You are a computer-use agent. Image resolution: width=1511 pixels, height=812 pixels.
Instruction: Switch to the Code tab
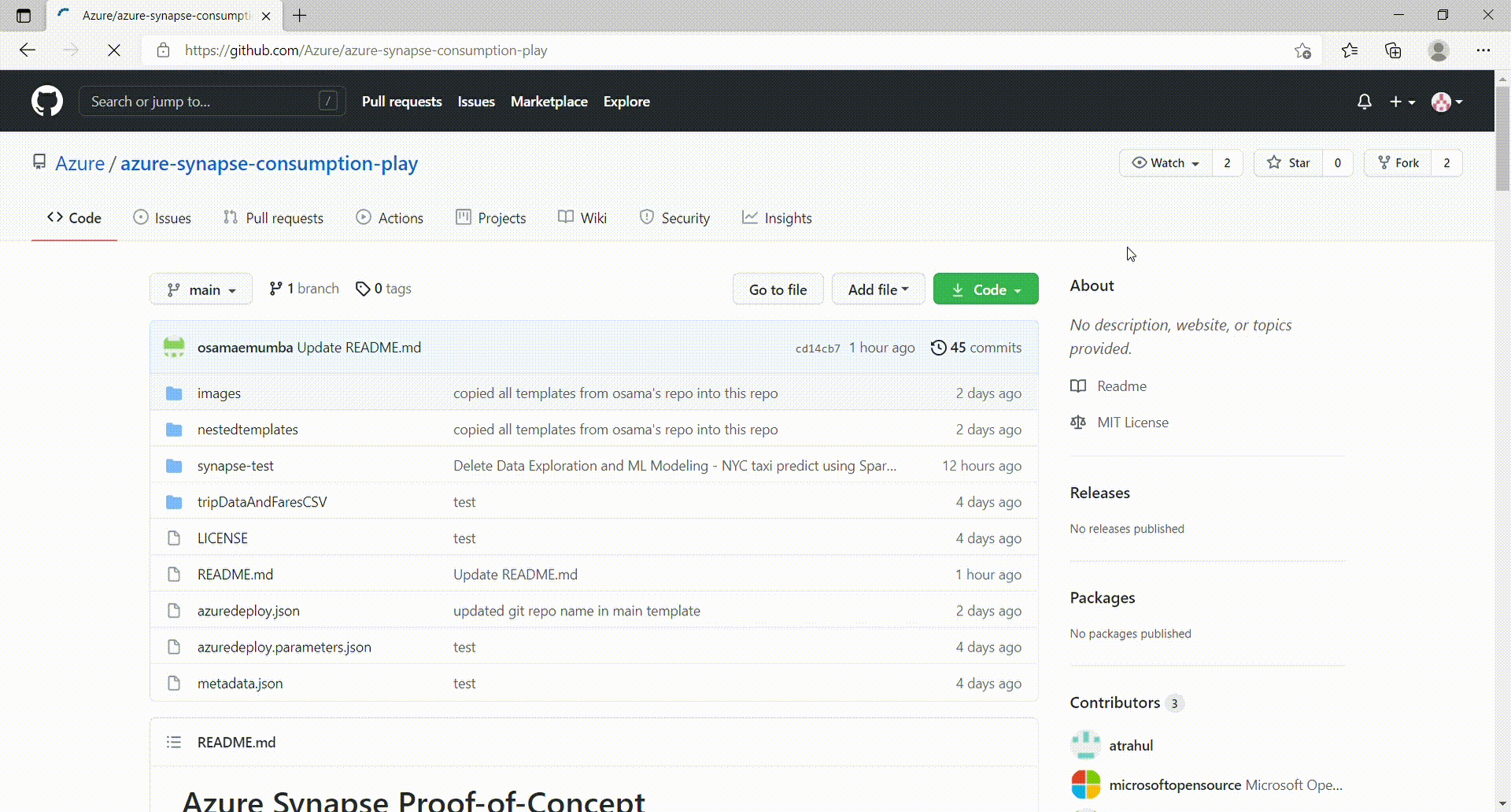coord(74,218)
